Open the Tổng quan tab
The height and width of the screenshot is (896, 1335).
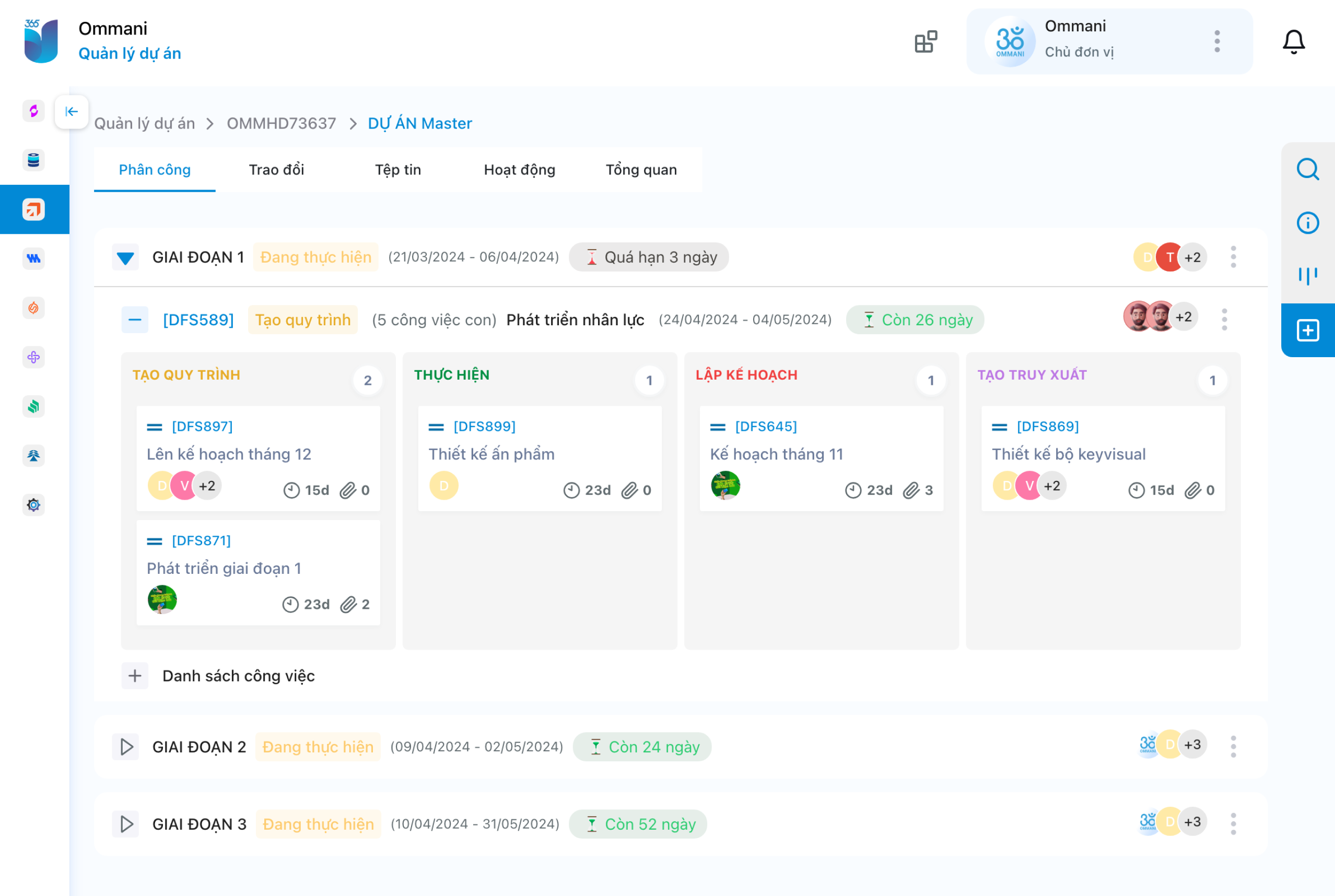tap(641, 170)
